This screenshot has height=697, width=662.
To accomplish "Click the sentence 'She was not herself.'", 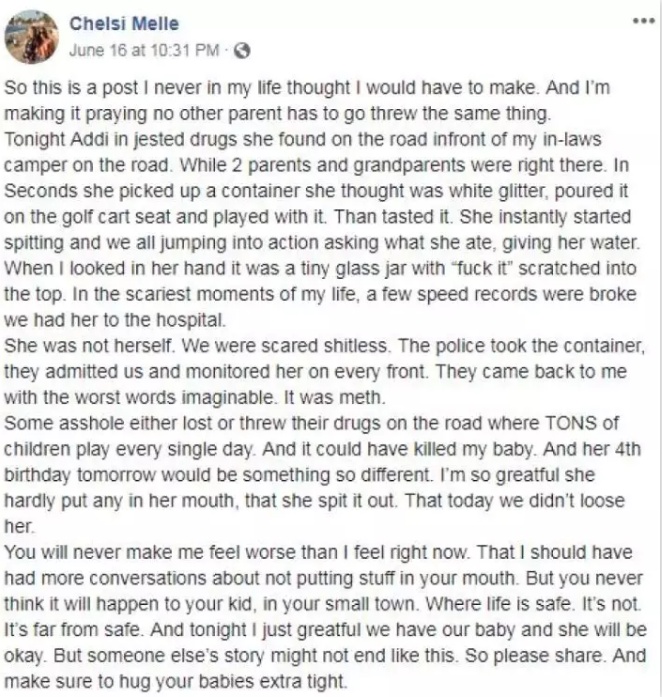I will click(x=89, y=346).
